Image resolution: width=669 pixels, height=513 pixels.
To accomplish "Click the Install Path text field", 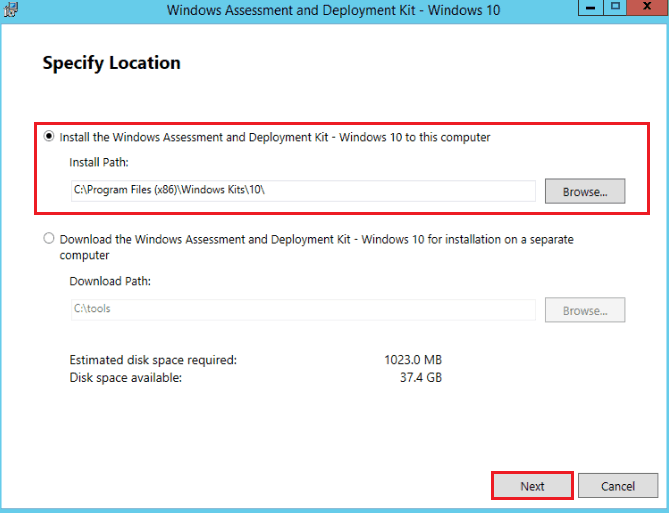I will coord(303,190).
